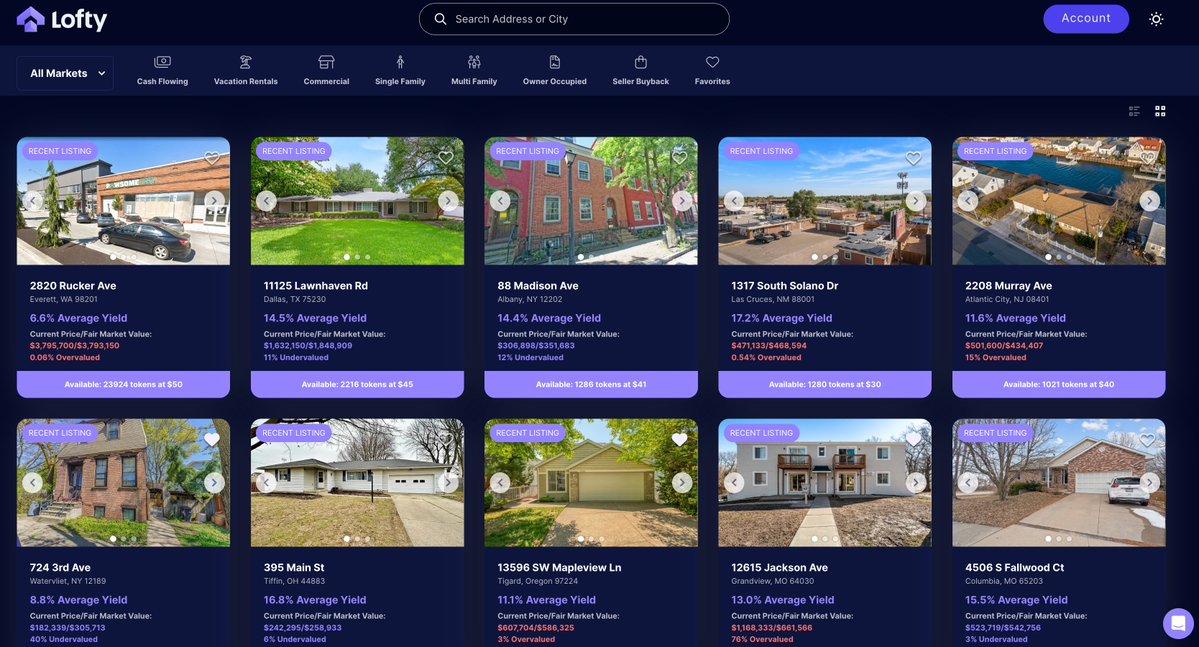Select the Multi Family category
The height and width of the screenshot is (647, 1199).
click(474, 70)
